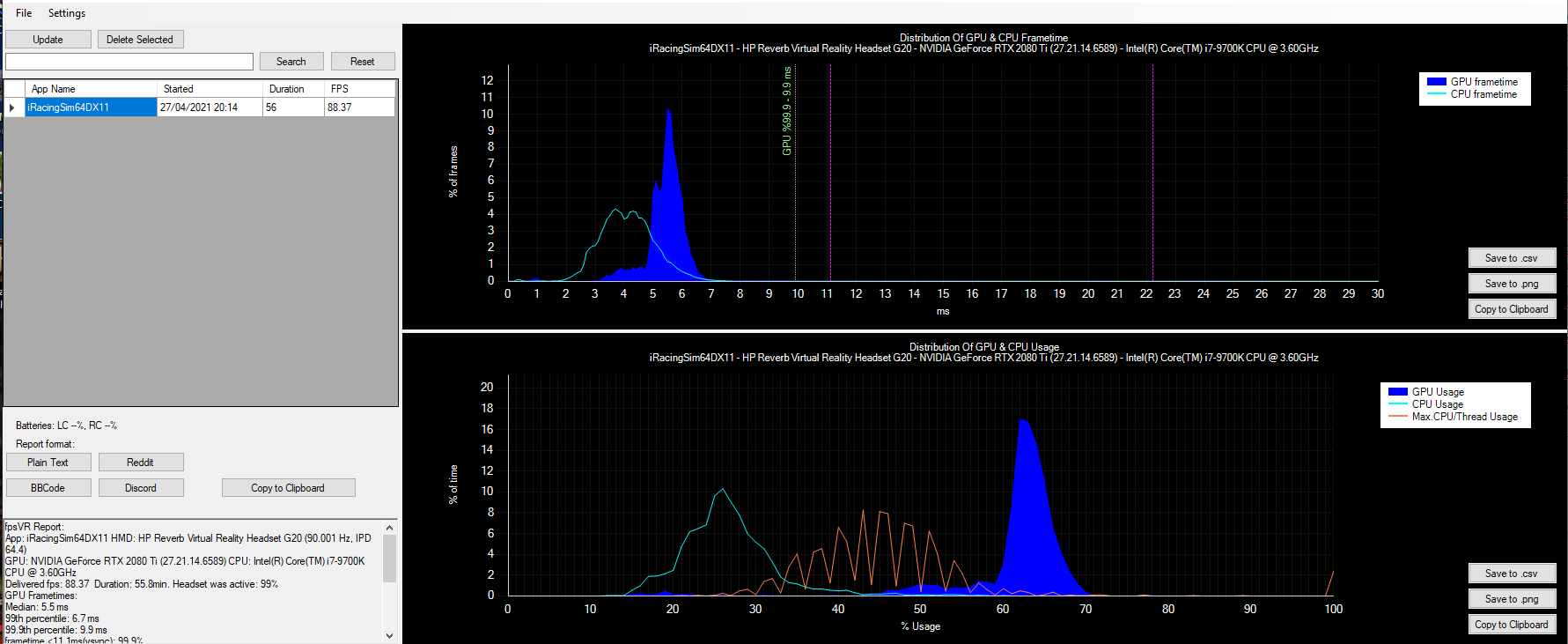
Task: Focus the search text field
Action: (x=129, y=62)
